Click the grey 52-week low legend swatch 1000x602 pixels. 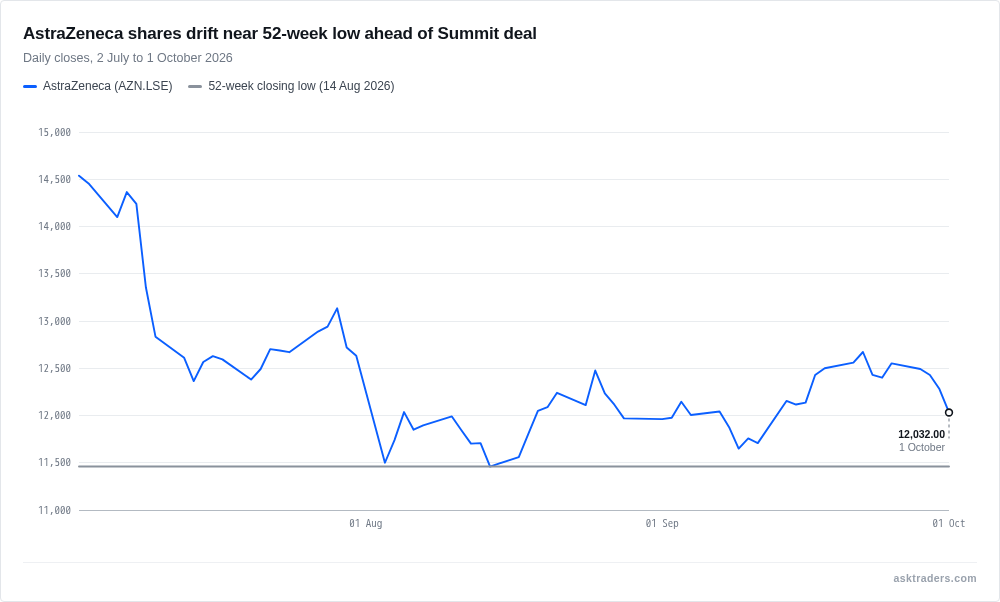(x=195, y=86)
